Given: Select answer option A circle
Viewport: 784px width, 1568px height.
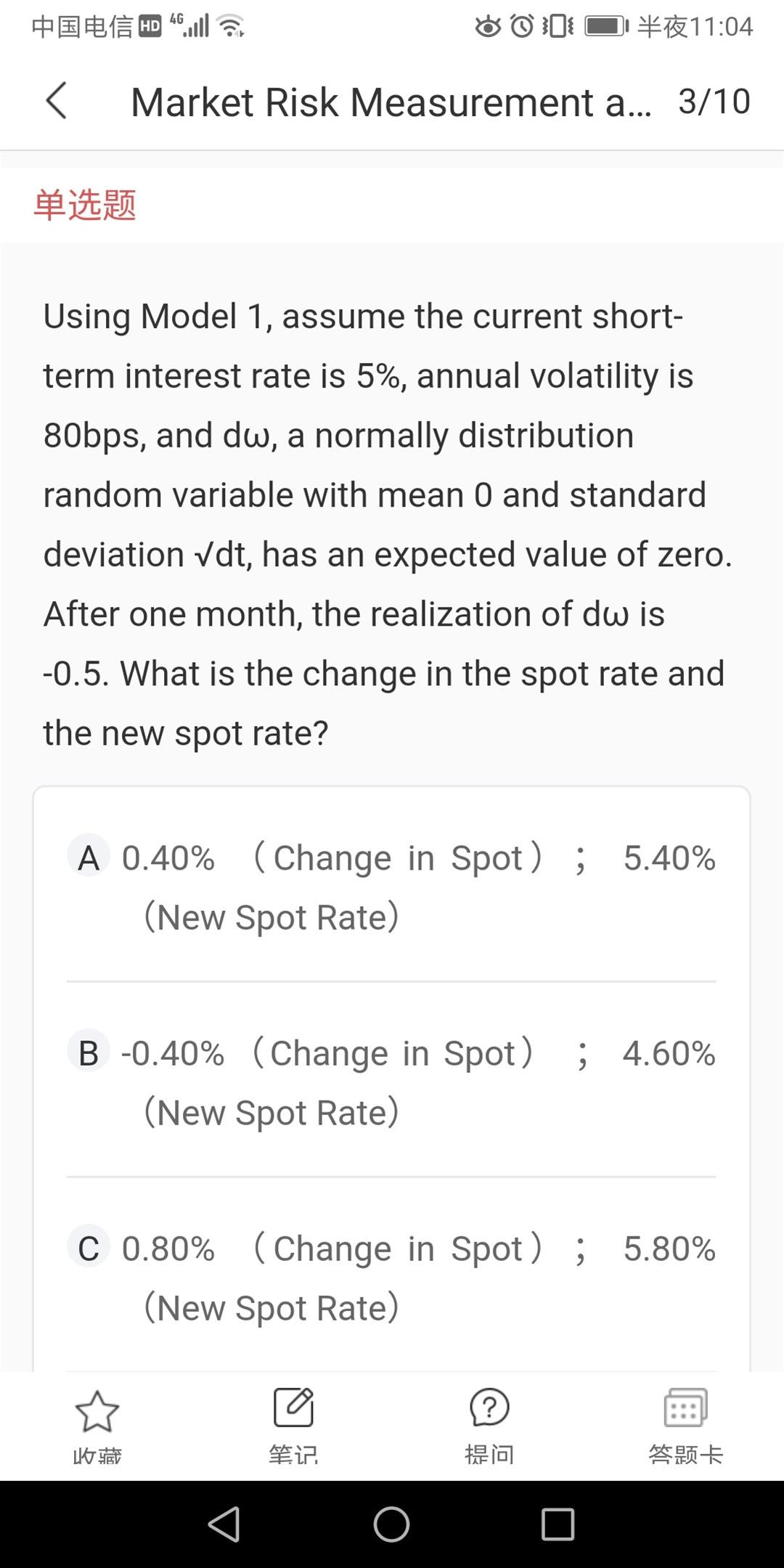Looking at the screenshot, I should click(89, 857).
